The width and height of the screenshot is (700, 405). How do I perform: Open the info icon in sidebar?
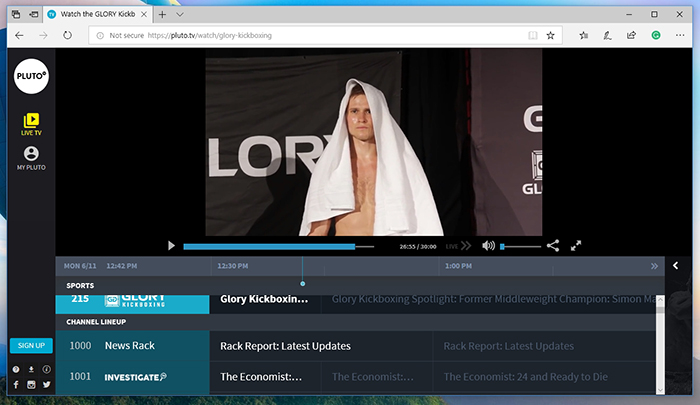[x=46, y=369]
